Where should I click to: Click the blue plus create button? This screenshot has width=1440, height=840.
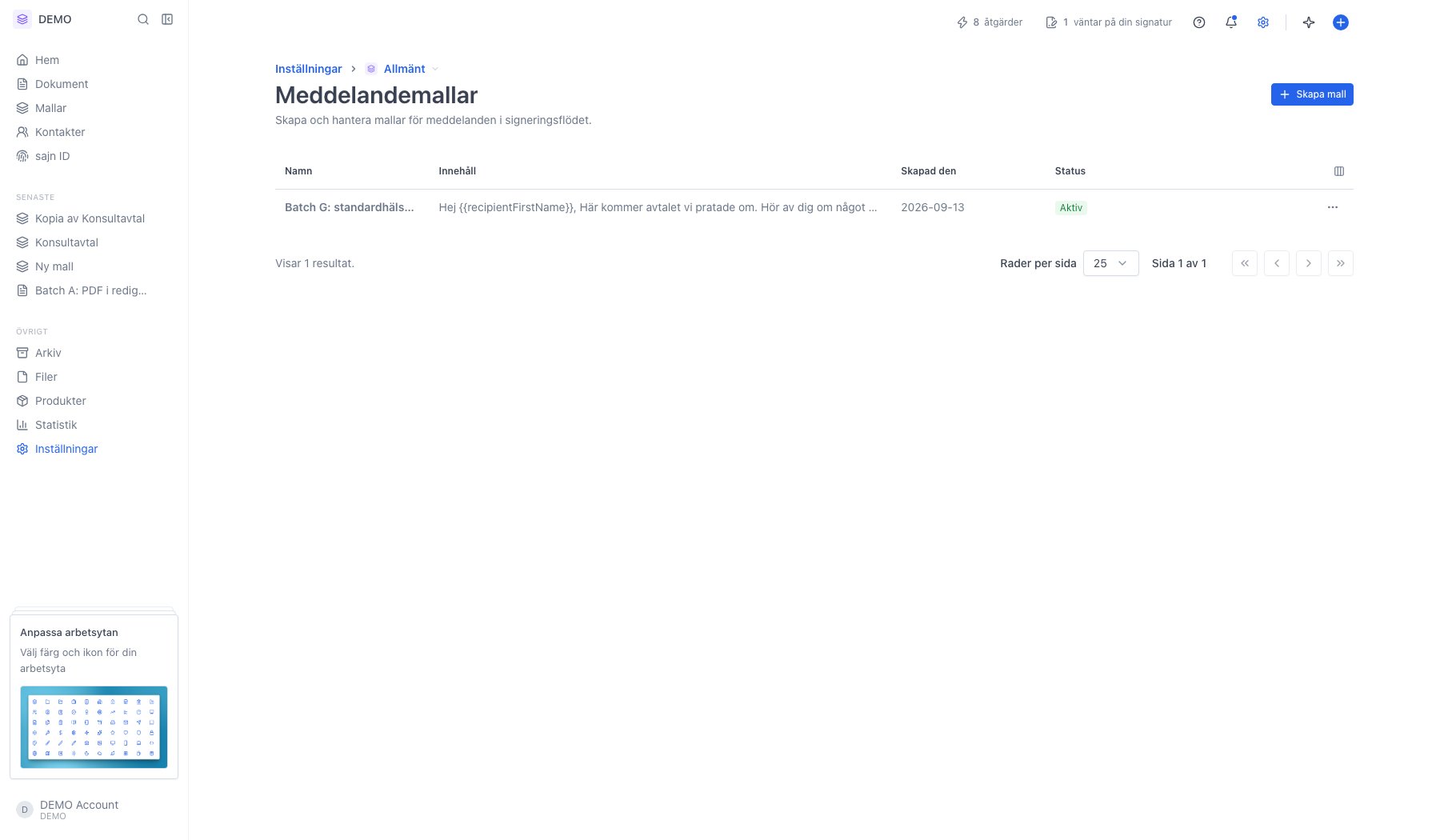(x=1341, y=22)
